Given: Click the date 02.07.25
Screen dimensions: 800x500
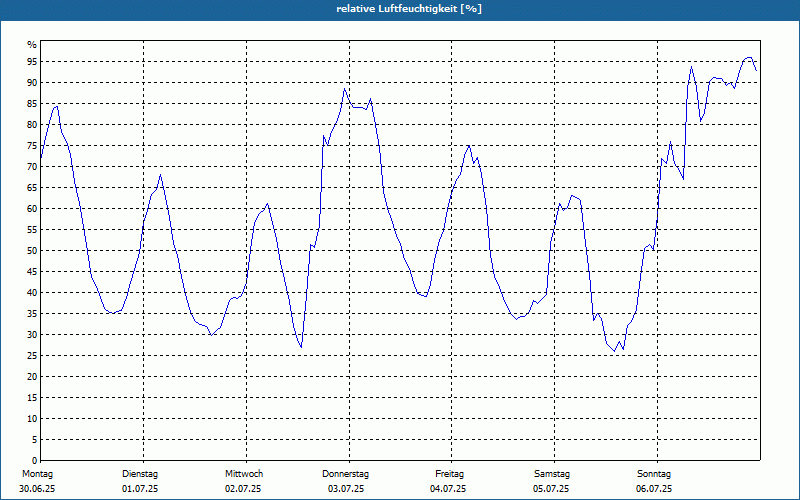Looking at the screenshot, I should click(x=243, y=489).
